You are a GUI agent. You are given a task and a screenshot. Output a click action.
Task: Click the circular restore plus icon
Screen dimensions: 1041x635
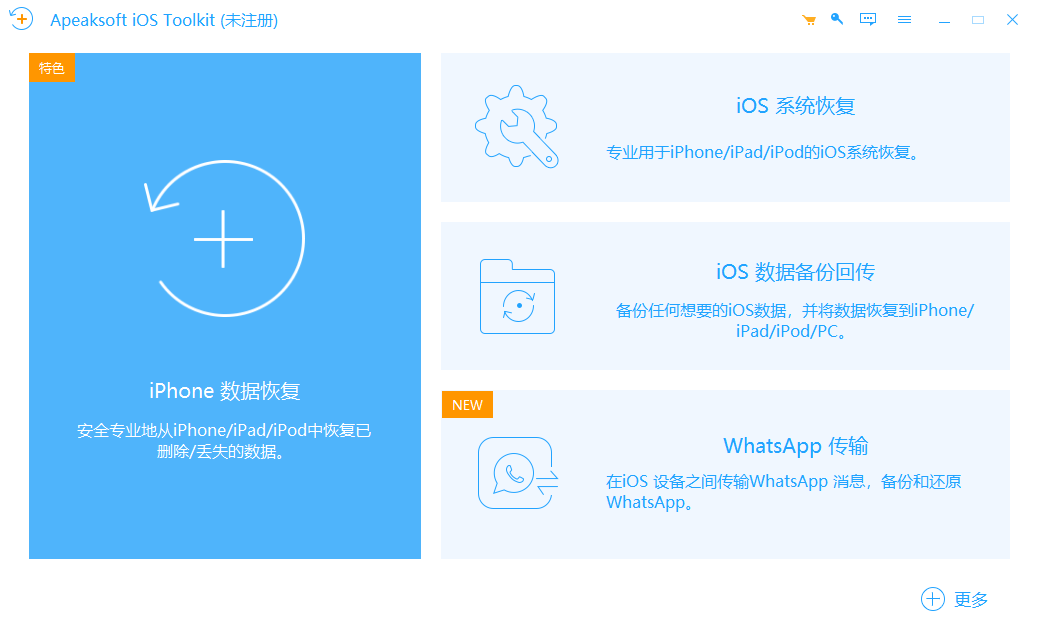[x=224, y=238]
